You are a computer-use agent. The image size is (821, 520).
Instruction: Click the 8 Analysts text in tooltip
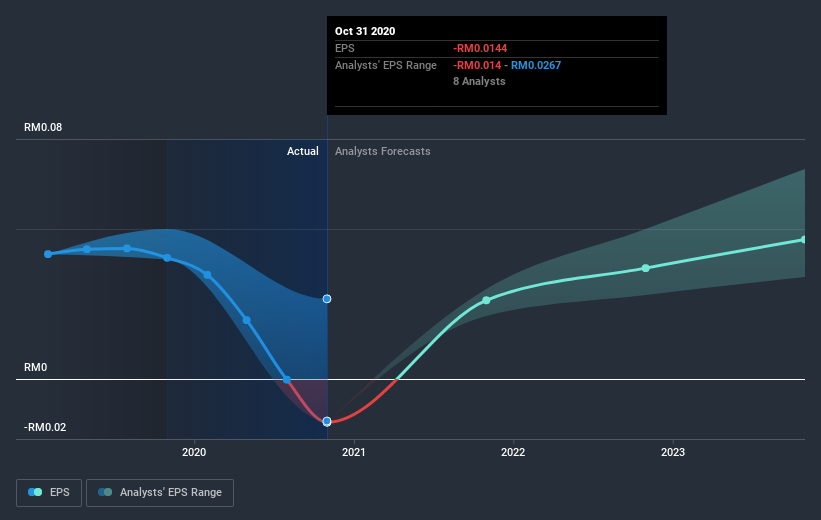(x=479, y=81)
